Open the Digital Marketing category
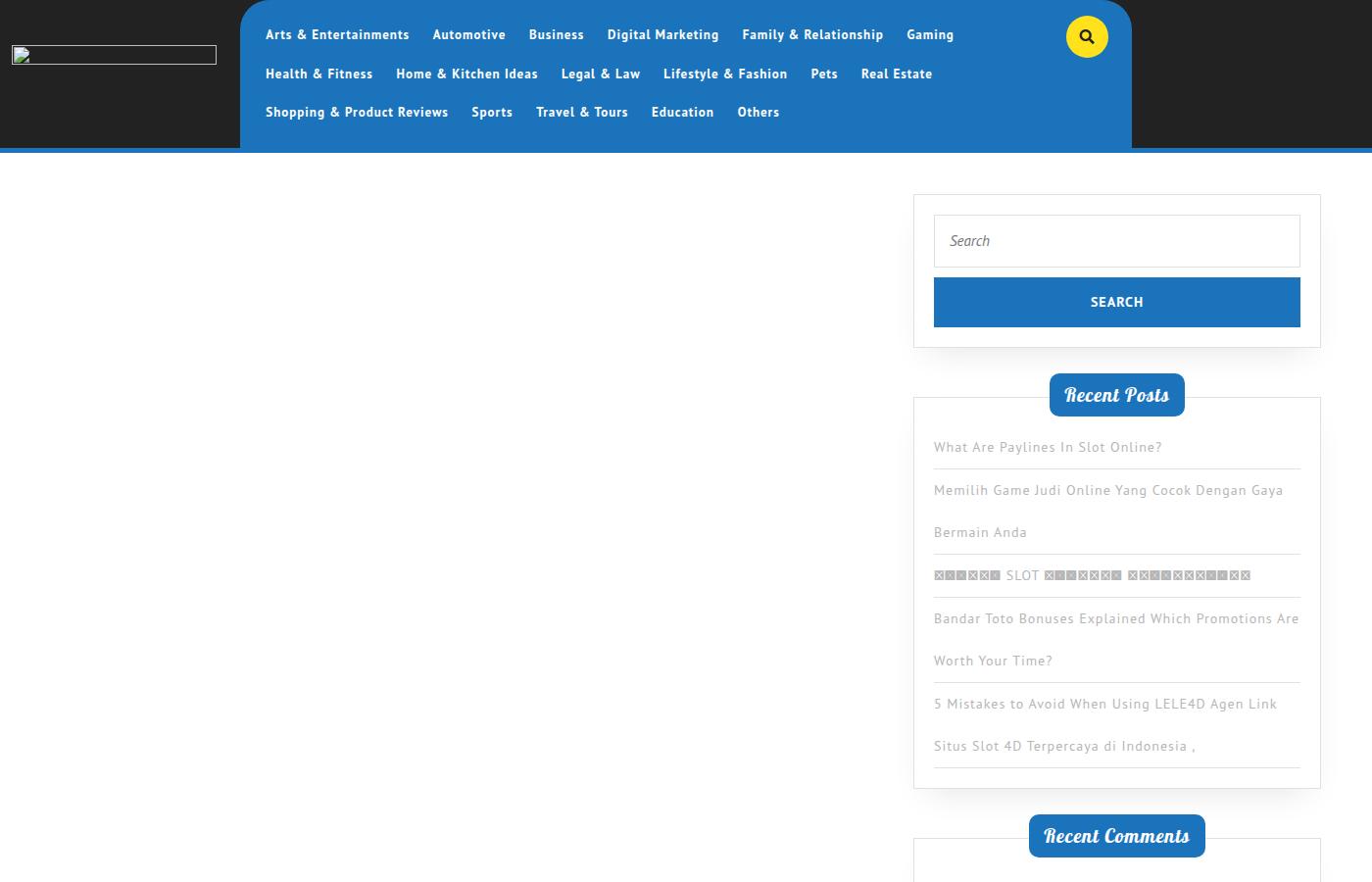This screenshot has width=1372, height=882. pyautogui.click(x=662, y=34)
